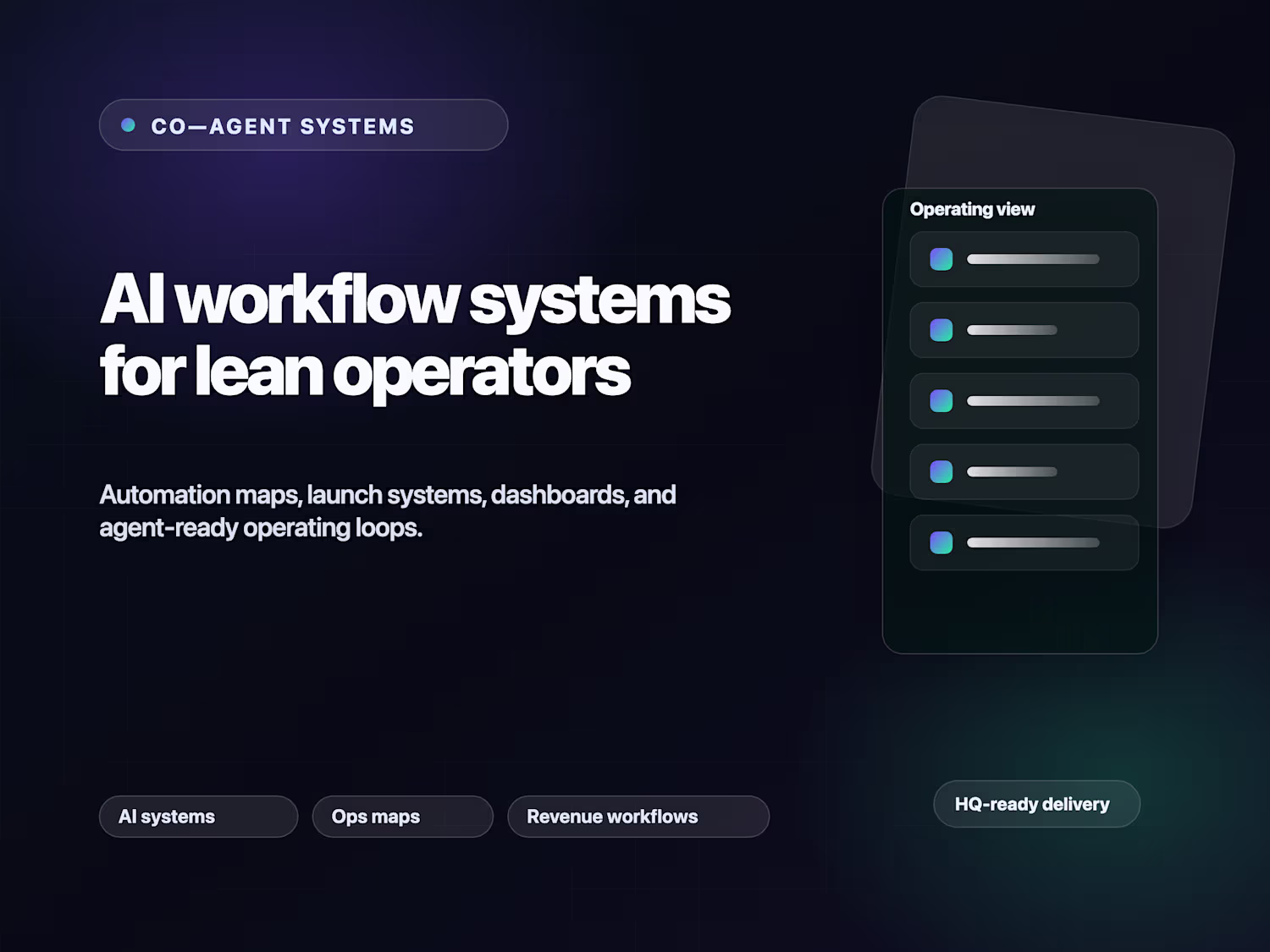Select the AI systems pill

[198, 817]
